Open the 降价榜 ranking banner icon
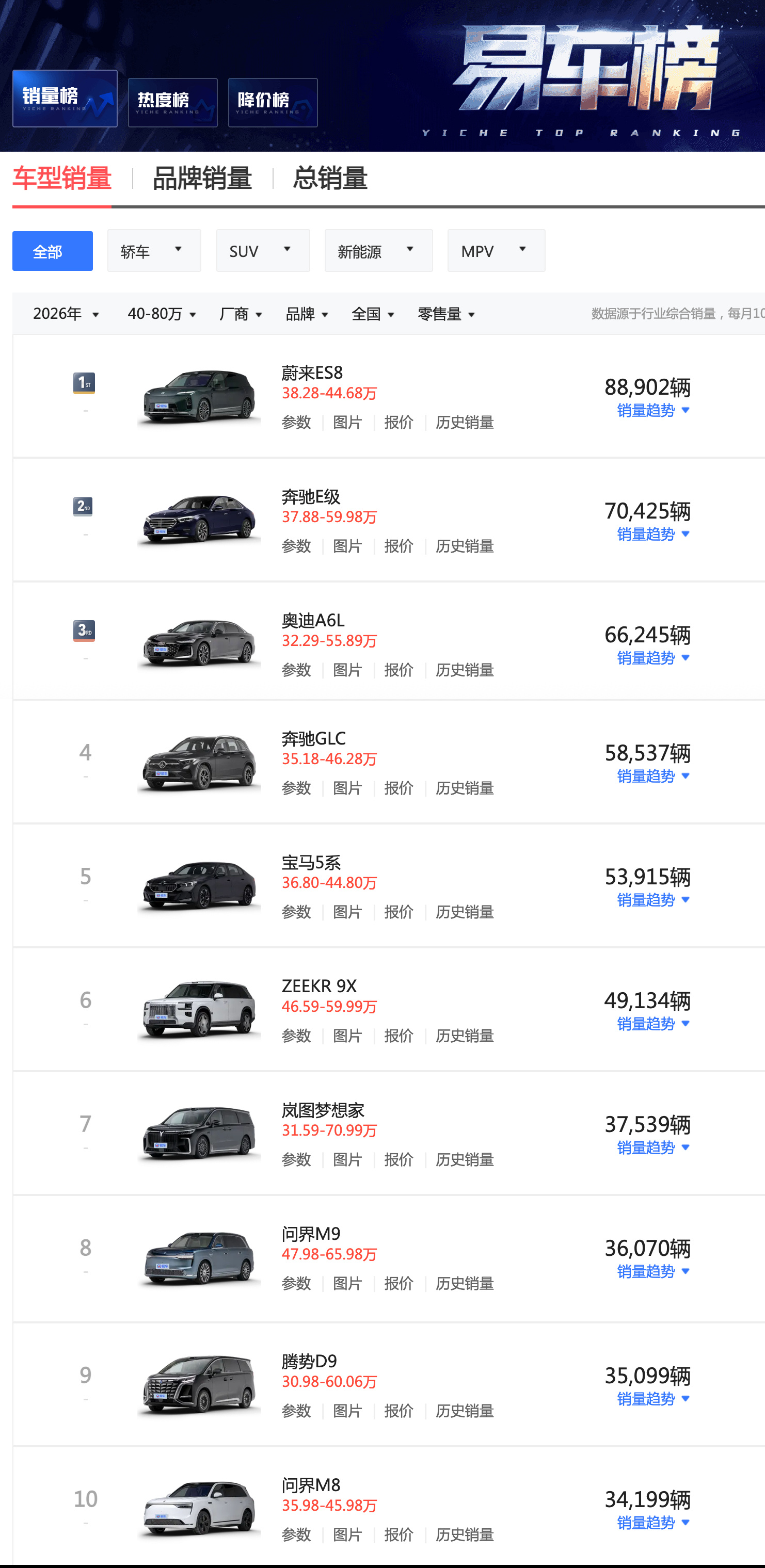This screenshot has width=765, height=1568. click(272, 102)
